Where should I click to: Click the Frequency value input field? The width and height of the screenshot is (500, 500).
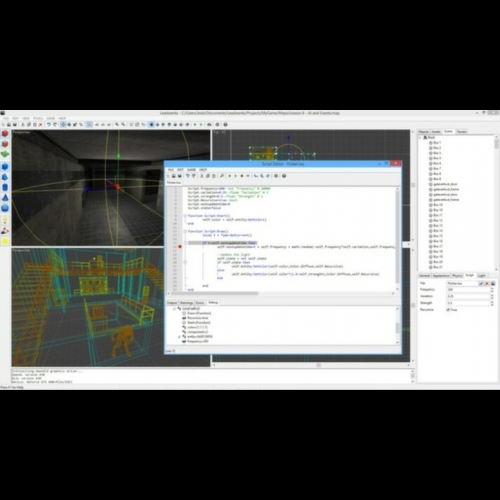(468, 290)
